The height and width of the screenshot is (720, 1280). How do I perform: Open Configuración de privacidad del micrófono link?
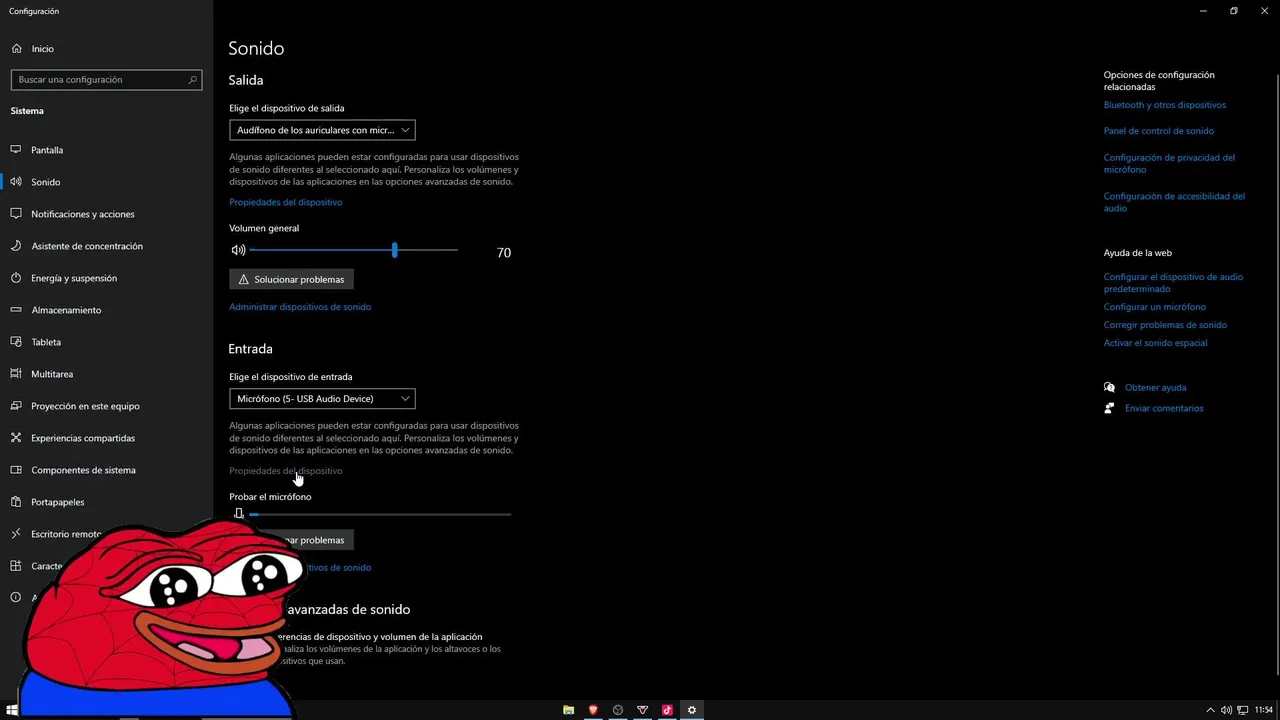click(1169, 164)
